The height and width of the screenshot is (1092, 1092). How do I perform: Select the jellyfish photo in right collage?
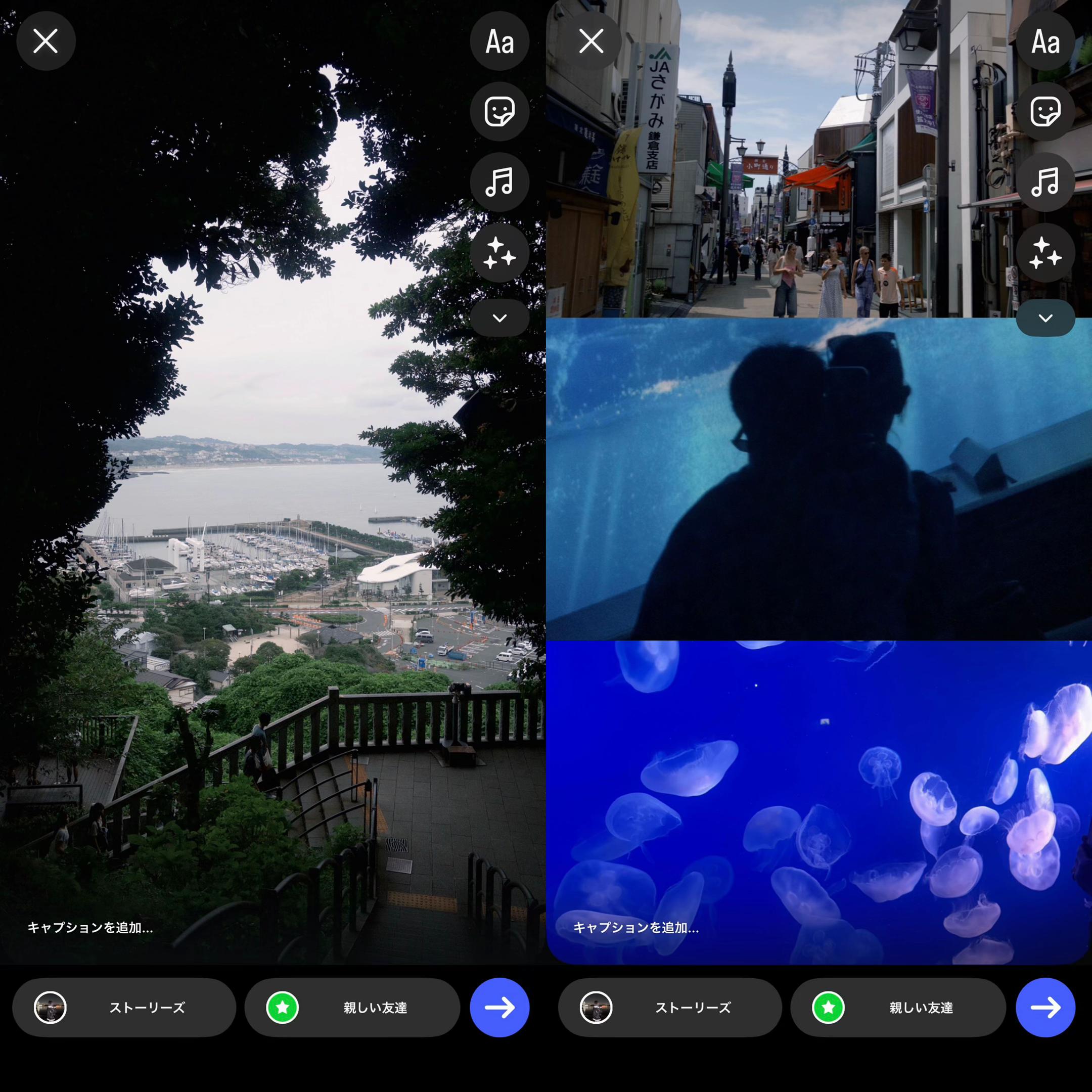click(x=819, y=803)
